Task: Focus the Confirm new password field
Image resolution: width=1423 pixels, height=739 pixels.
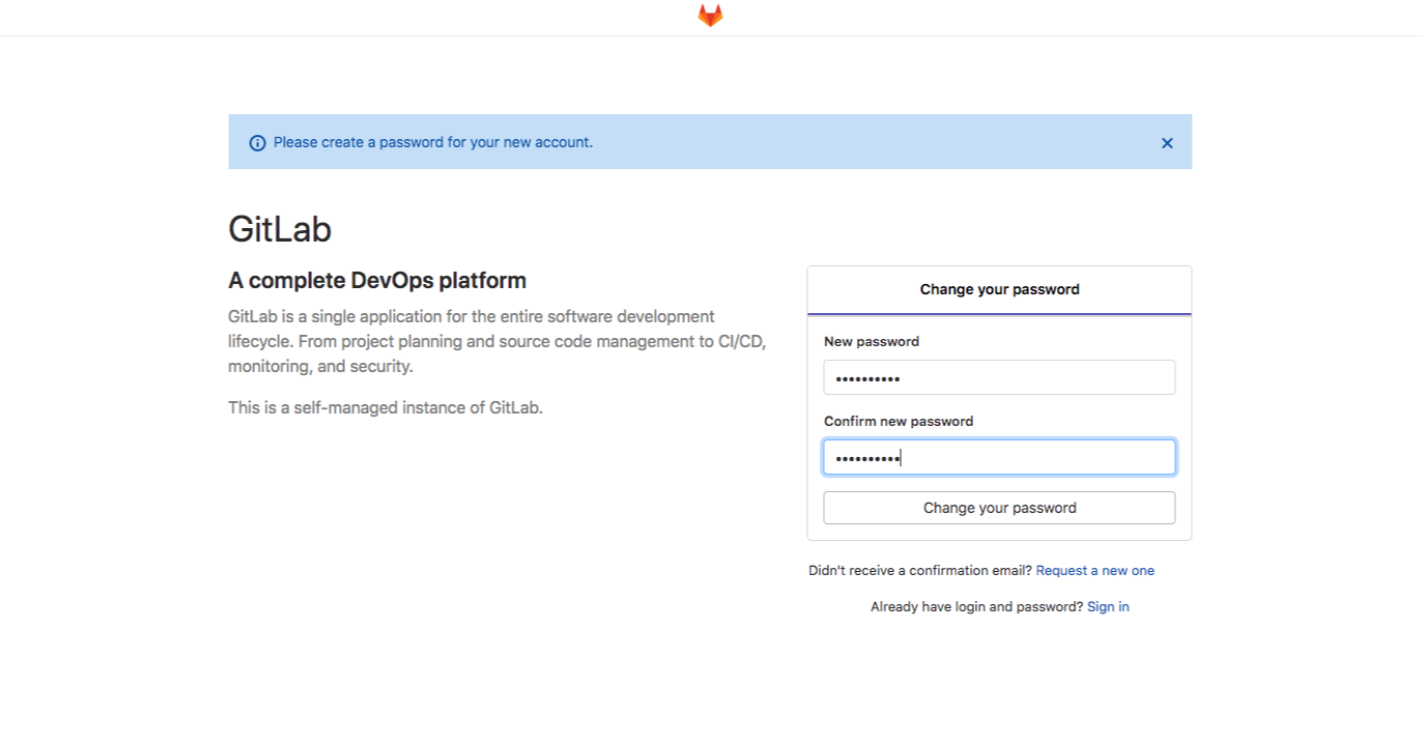Action: pos(999,458)
